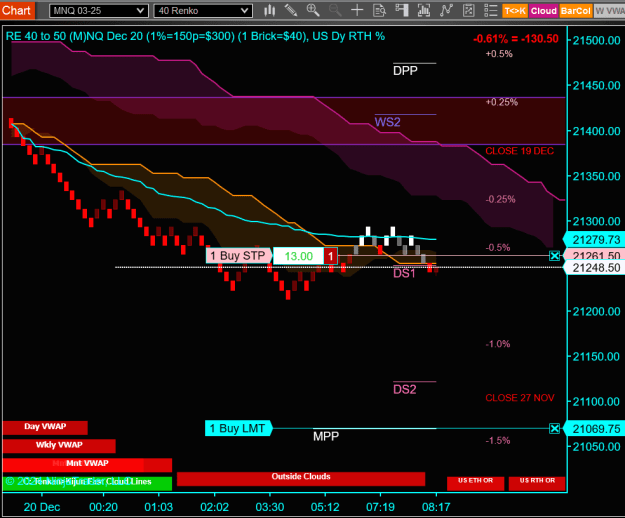Toggle the T<>K button
The height and width of the screenshot is (518, 625).
pos(515,11)
